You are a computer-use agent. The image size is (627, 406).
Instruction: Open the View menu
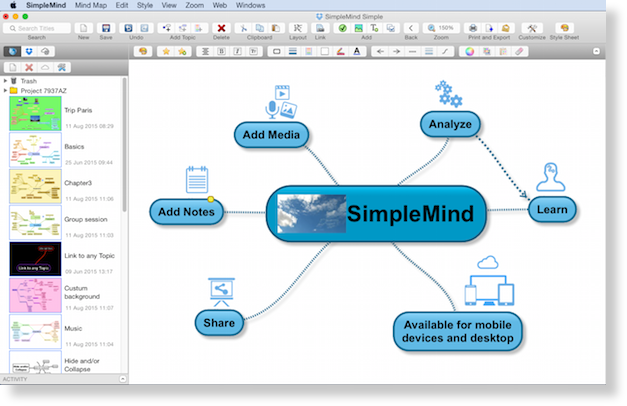(169, 5)
